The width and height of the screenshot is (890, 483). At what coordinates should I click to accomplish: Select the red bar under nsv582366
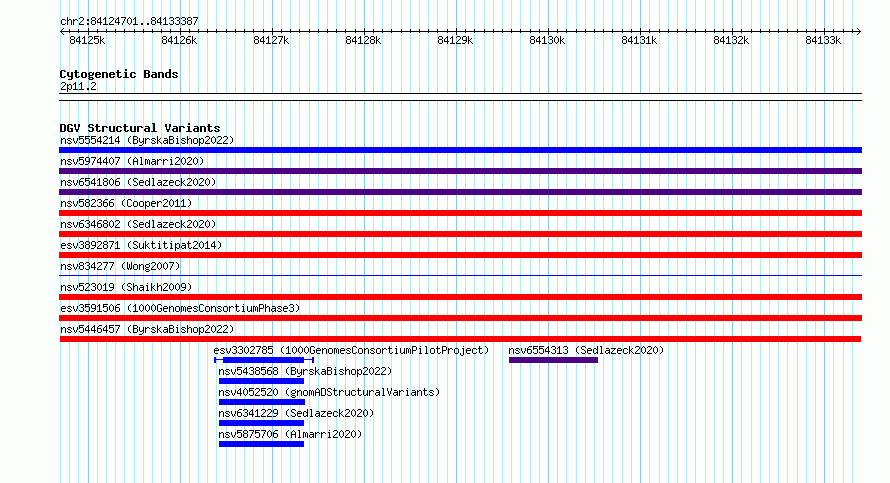coord(460,213)
